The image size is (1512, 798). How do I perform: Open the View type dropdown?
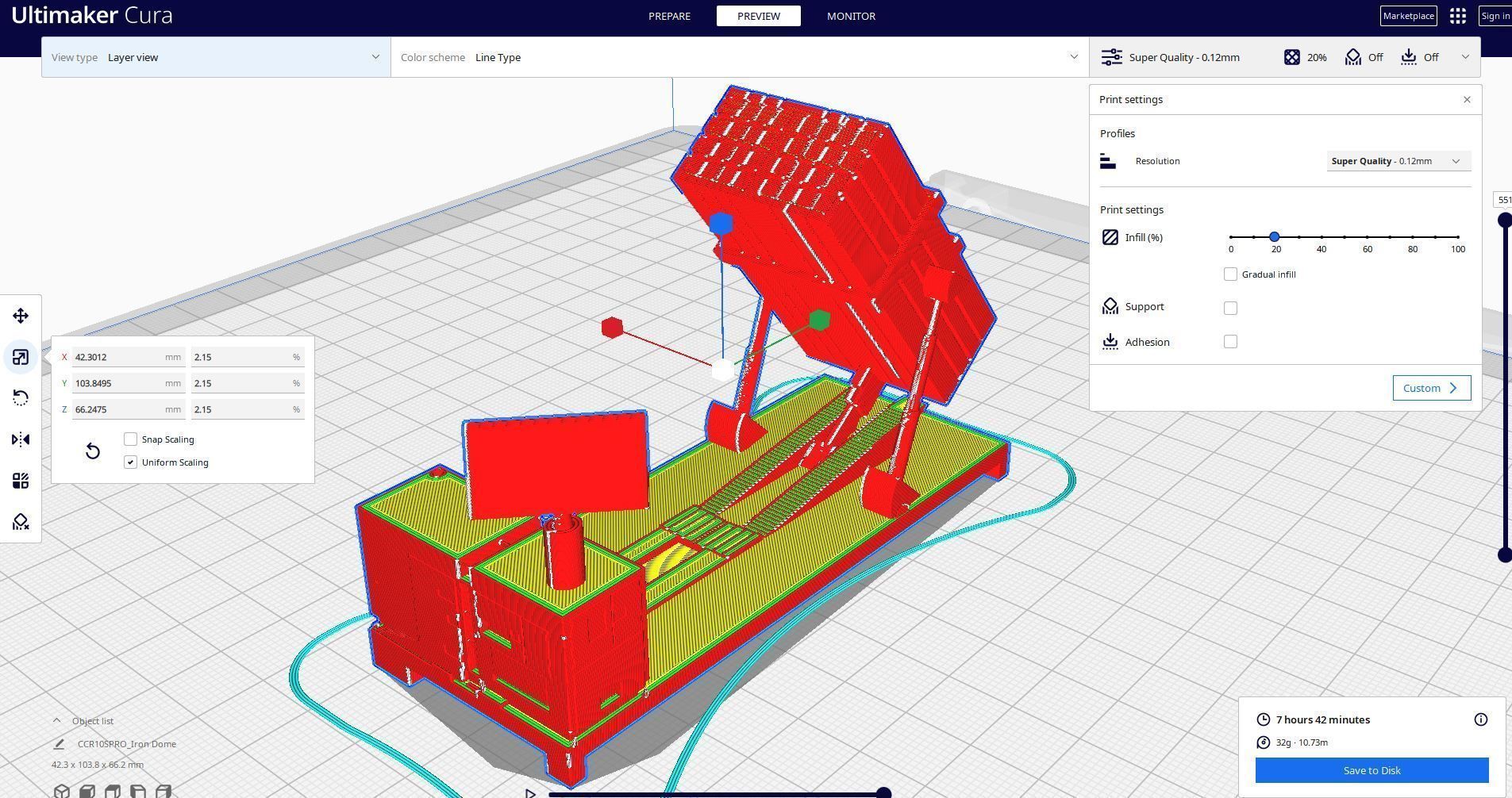pos(216,57)
